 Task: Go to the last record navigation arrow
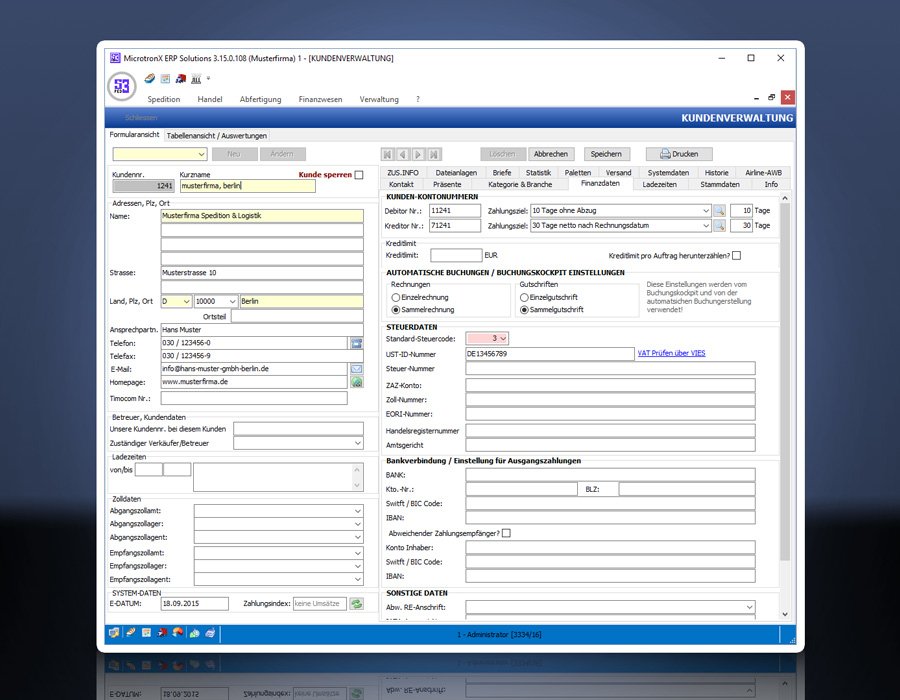[435, 154]
